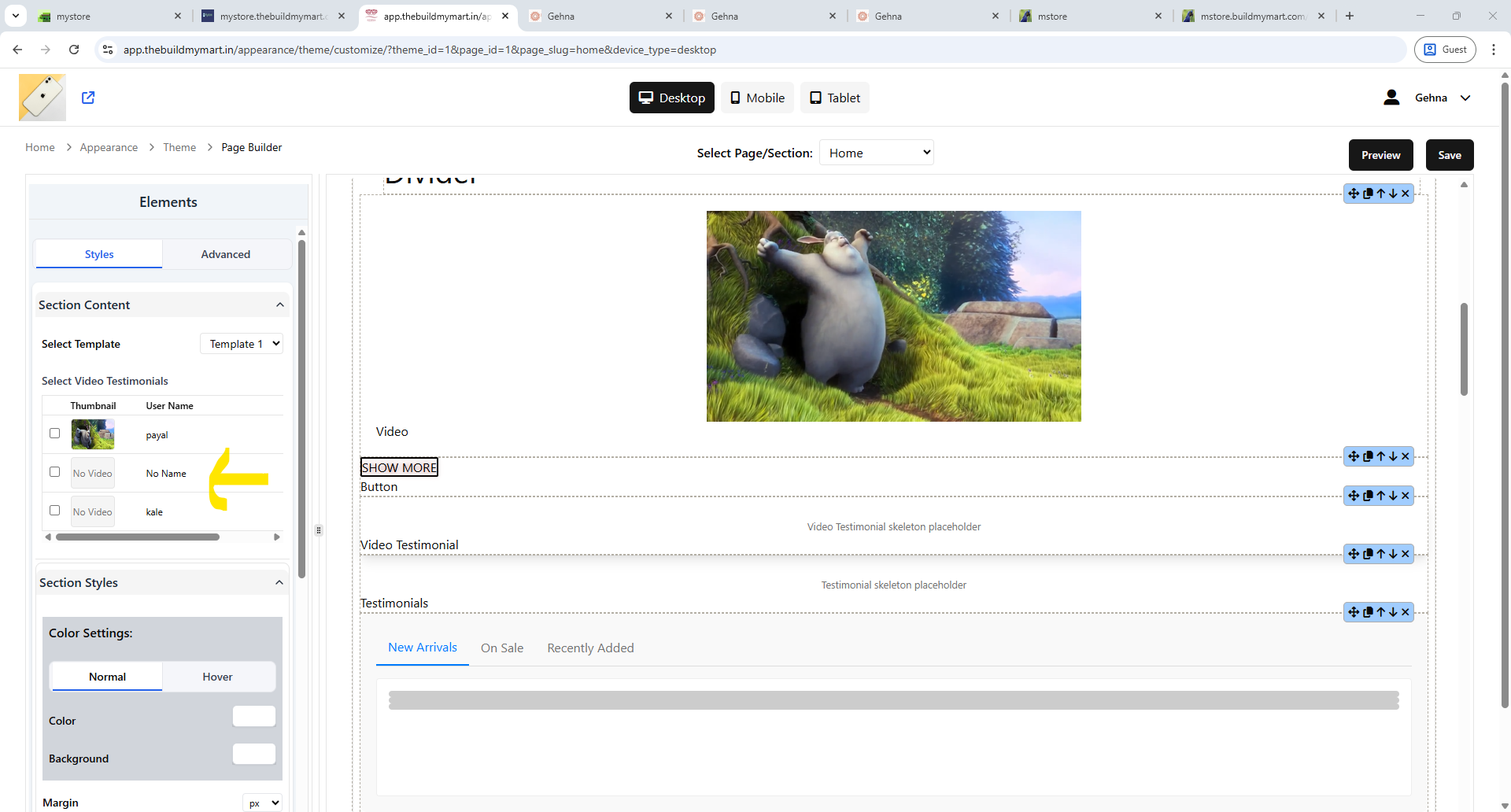Move the Testimonials section down
1511x812 pixels.
pos(1393,554)
